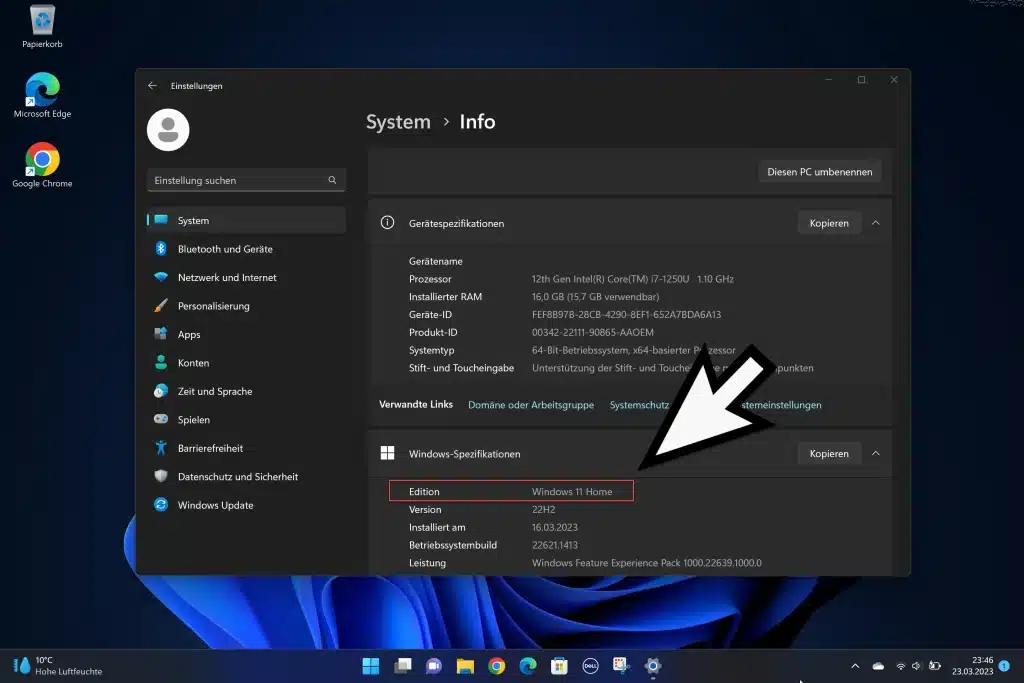
Task: Copy Windows-Spezifikationen with Kopieren
Action: coord(829,454)
